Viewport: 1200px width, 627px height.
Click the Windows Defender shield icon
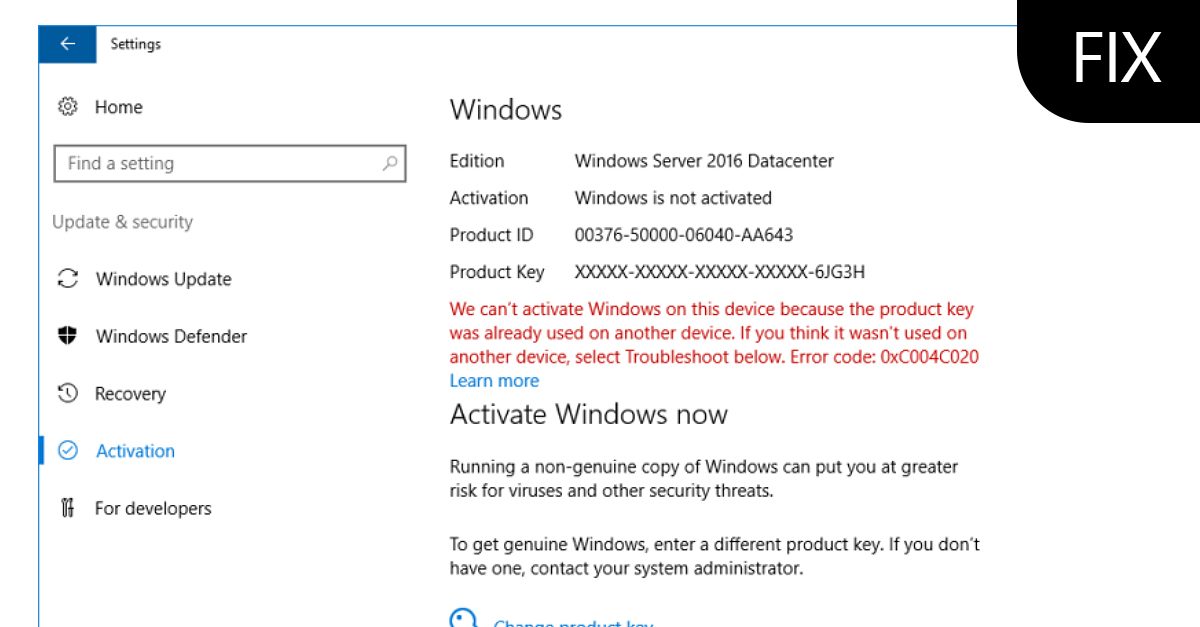(67, 336)
